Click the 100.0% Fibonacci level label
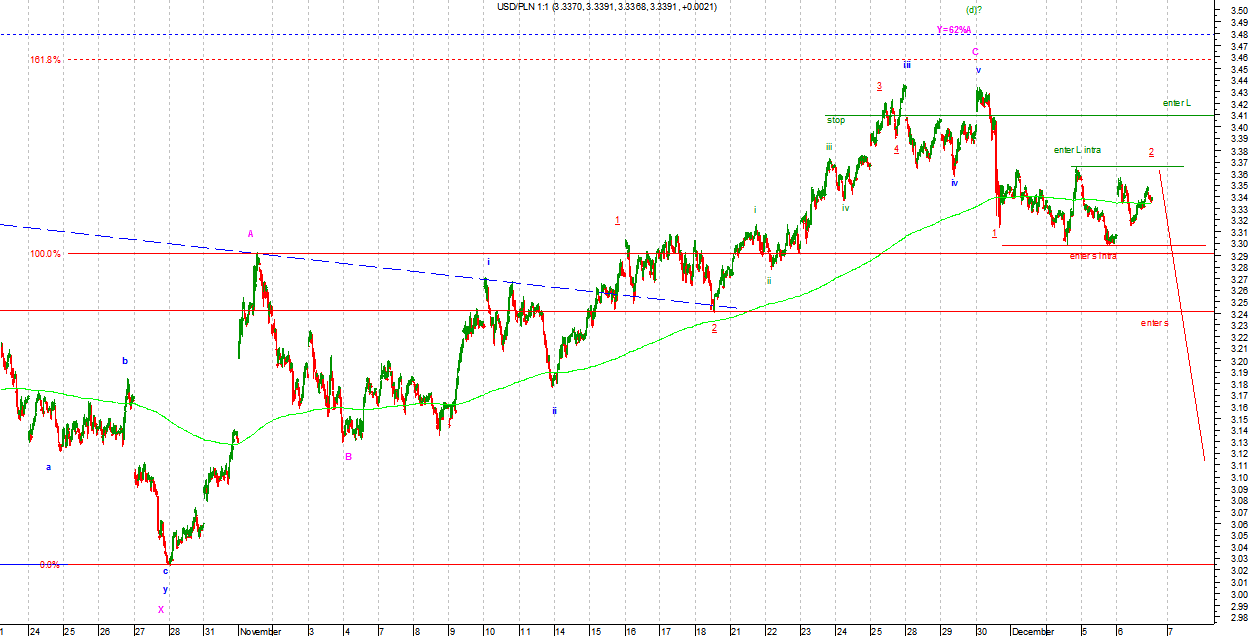1250x636 pixels. [45, 254]
